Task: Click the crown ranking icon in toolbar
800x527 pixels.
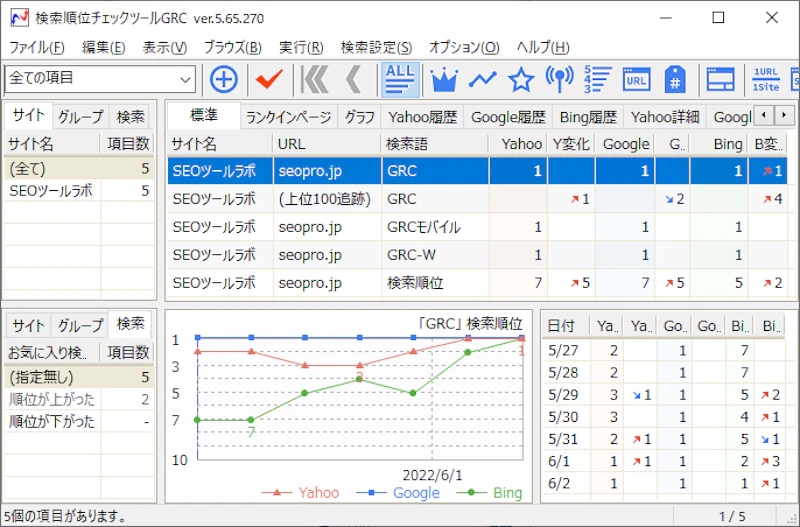Action: (443, 79)
